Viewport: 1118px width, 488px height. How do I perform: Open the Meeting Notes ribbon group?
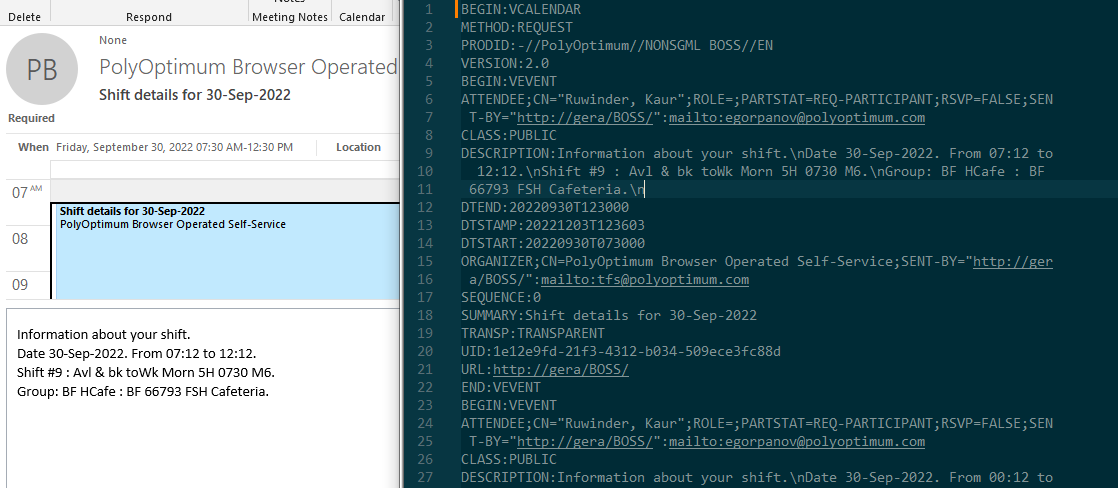[x=288, y=17]
